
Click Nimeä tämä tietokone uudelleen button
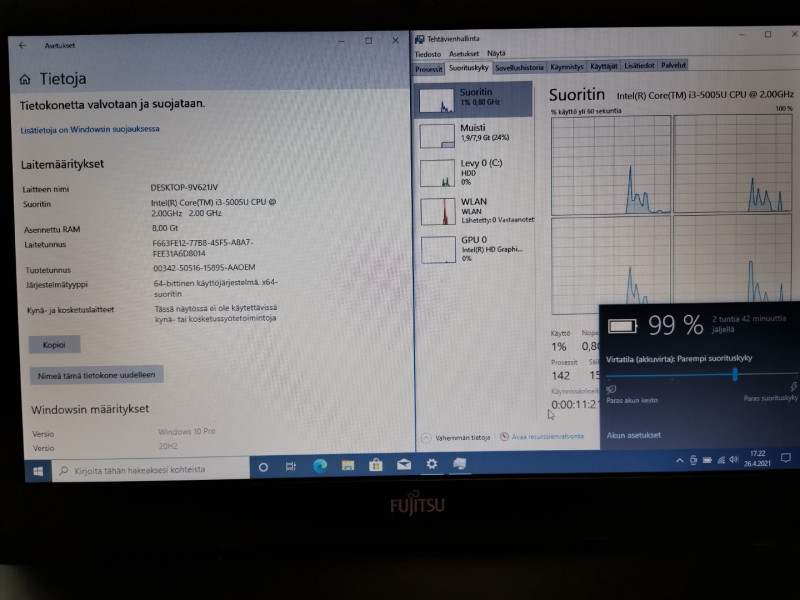96,375
